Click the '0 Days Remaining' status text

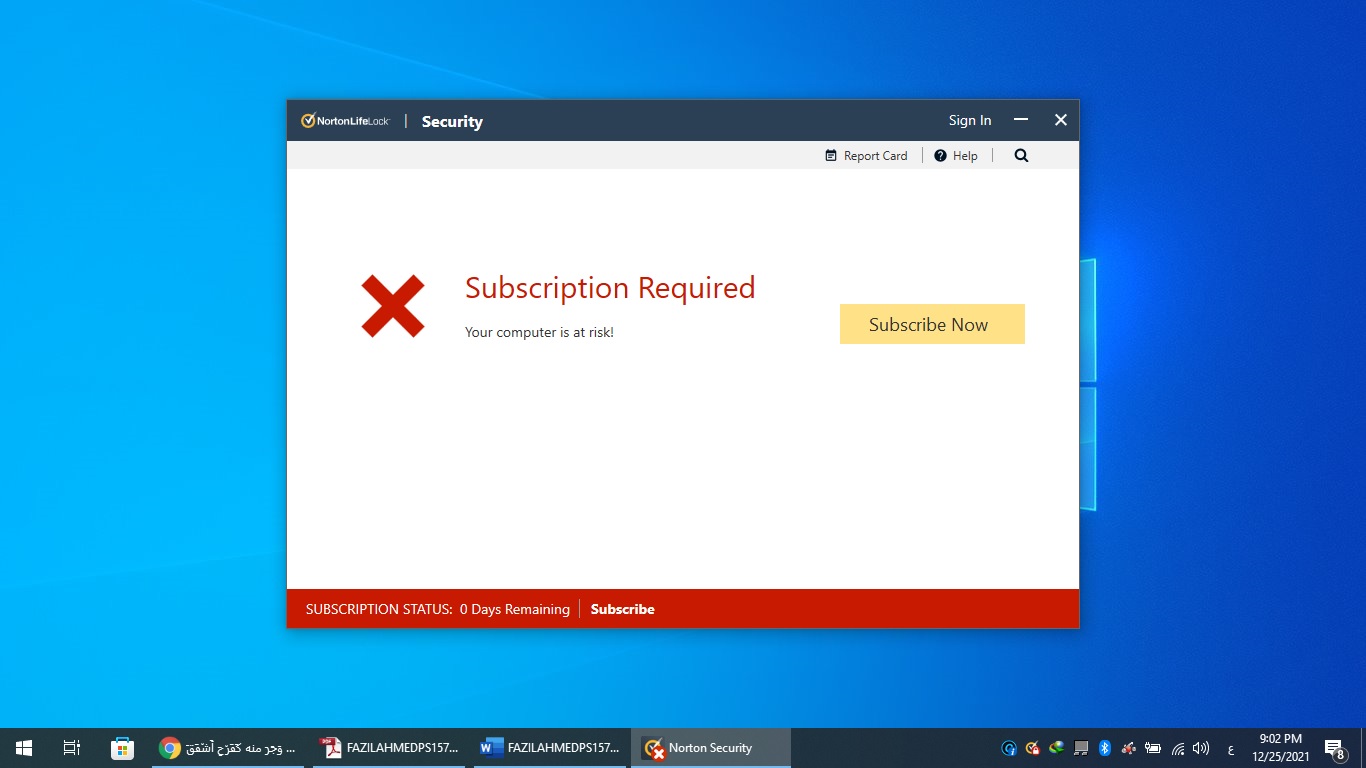tap(514, 609)
